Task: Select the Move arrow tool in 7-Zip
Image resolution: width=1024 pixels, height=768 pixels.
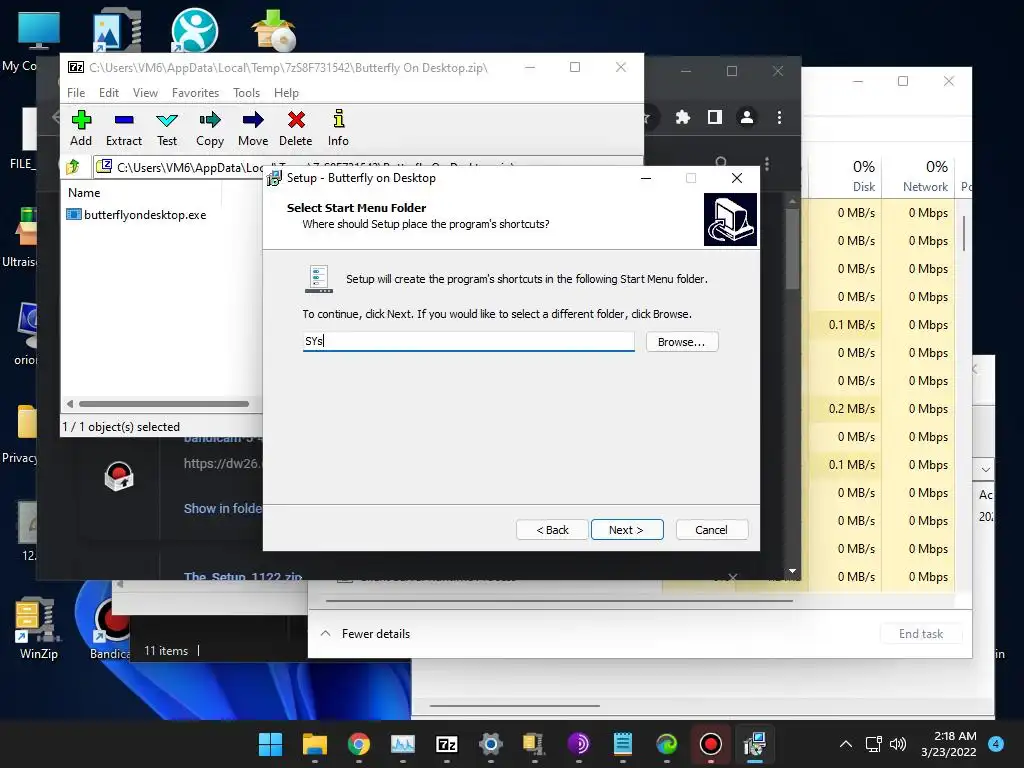Action: (253, 128)
